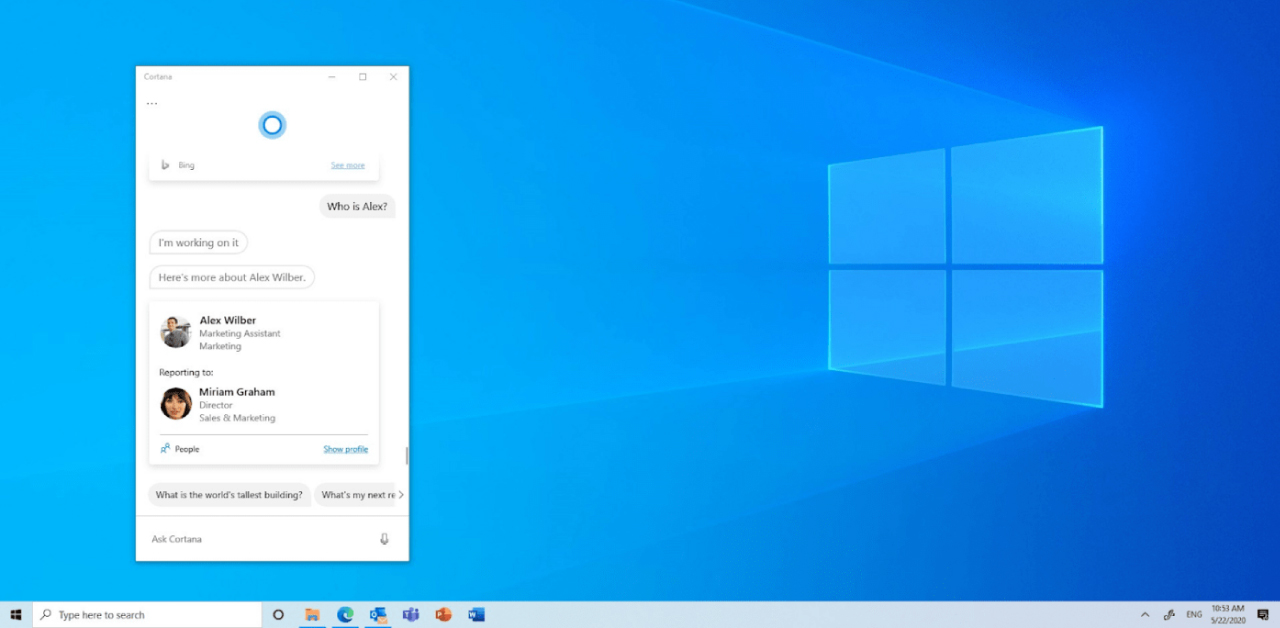1280x628 pixels.
Task: Click the name Miriam Graham
Action: tap(237, 392)
